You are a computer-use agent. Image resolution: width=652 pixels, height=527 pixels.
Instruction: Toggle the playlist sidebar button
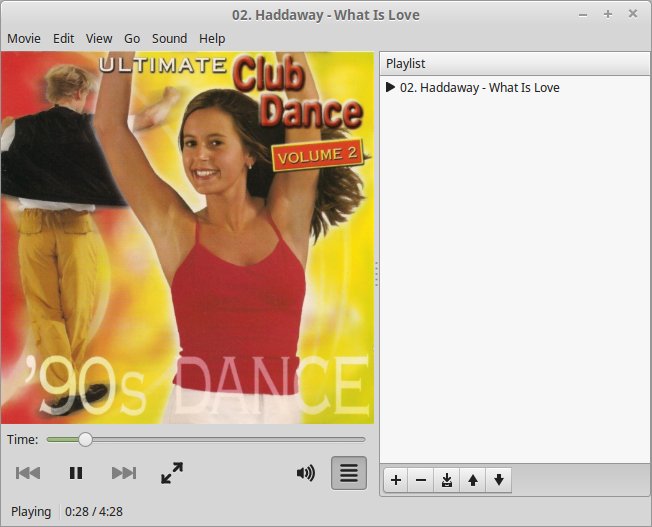349,473
